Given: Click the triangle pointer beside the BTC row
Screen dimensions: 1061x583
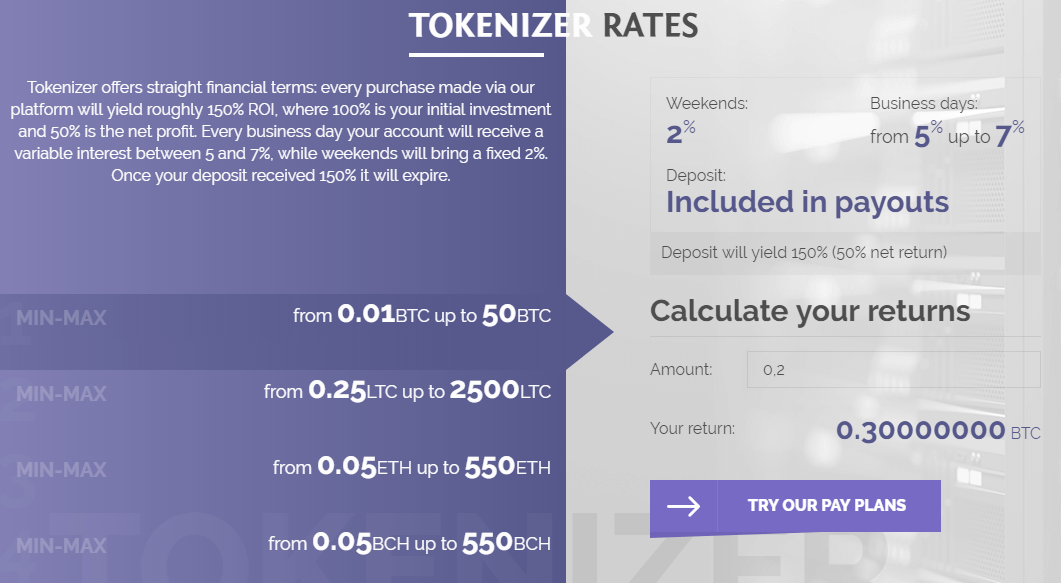Looking at the screenshot, I should pos(590,331).
